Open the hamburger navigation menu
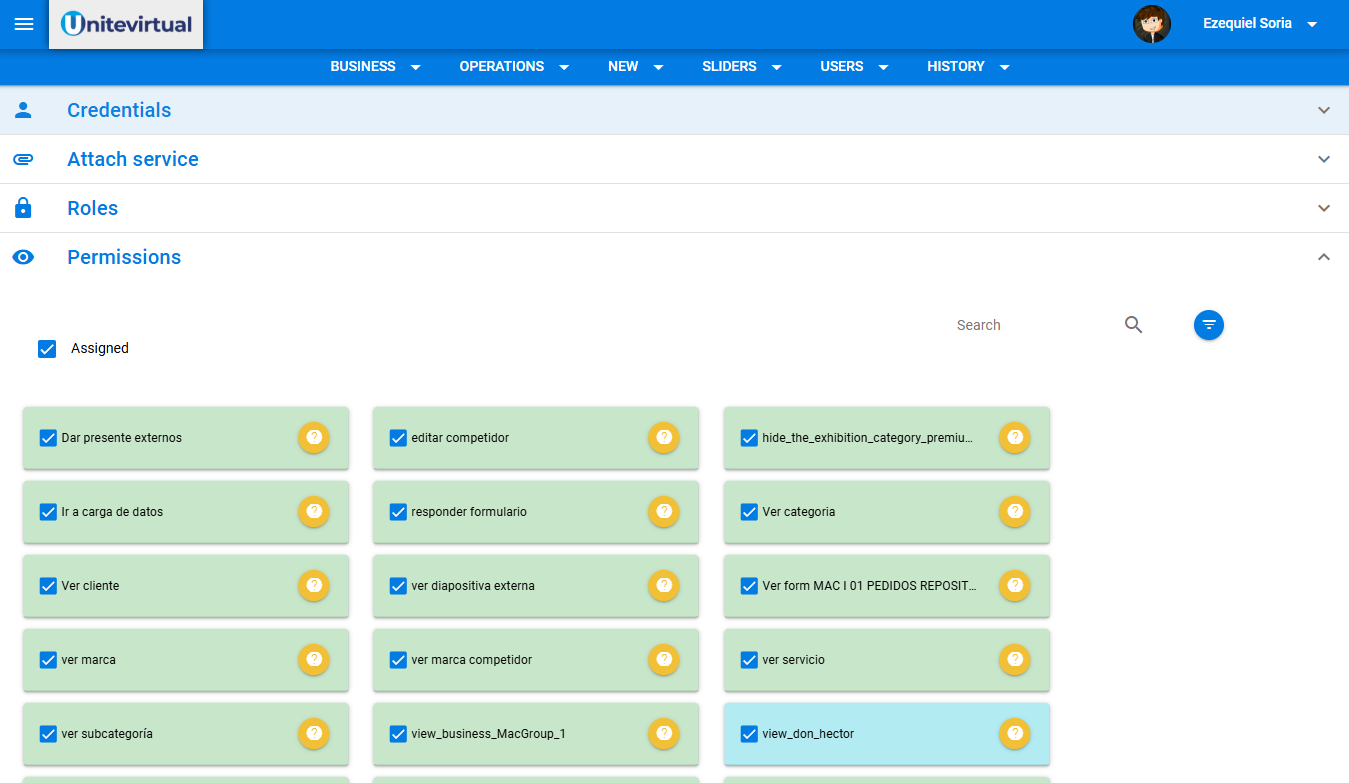Image resolution: width=1349 pixels, height=783 pixels. [x=24, y=24]
